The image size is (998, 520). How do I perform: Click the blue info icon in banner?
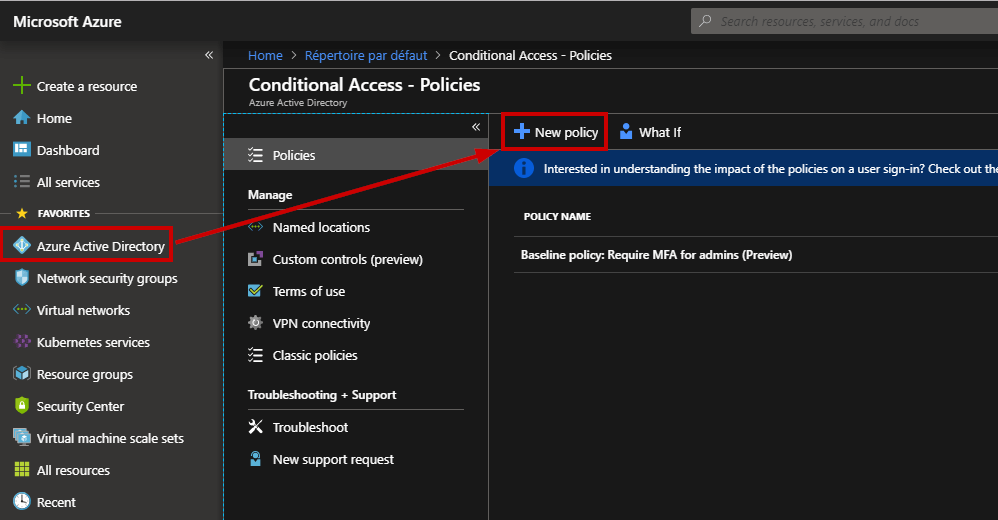pos(524,168)
